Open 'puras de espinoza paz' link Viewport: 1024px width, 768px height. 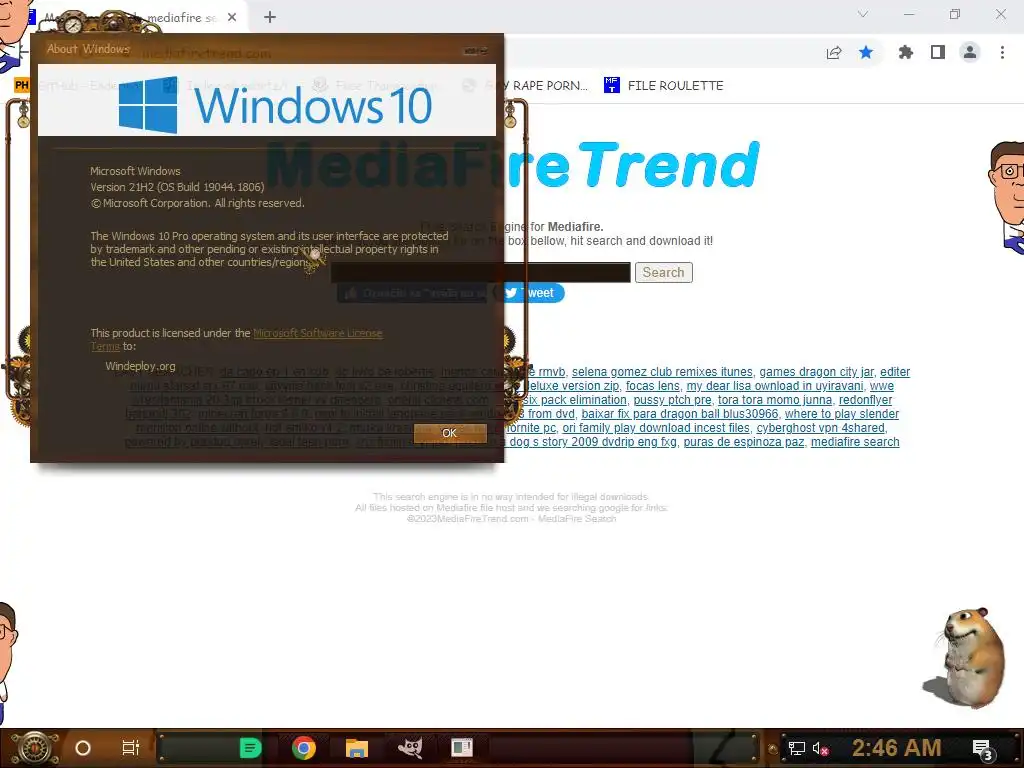pos(744,442)
